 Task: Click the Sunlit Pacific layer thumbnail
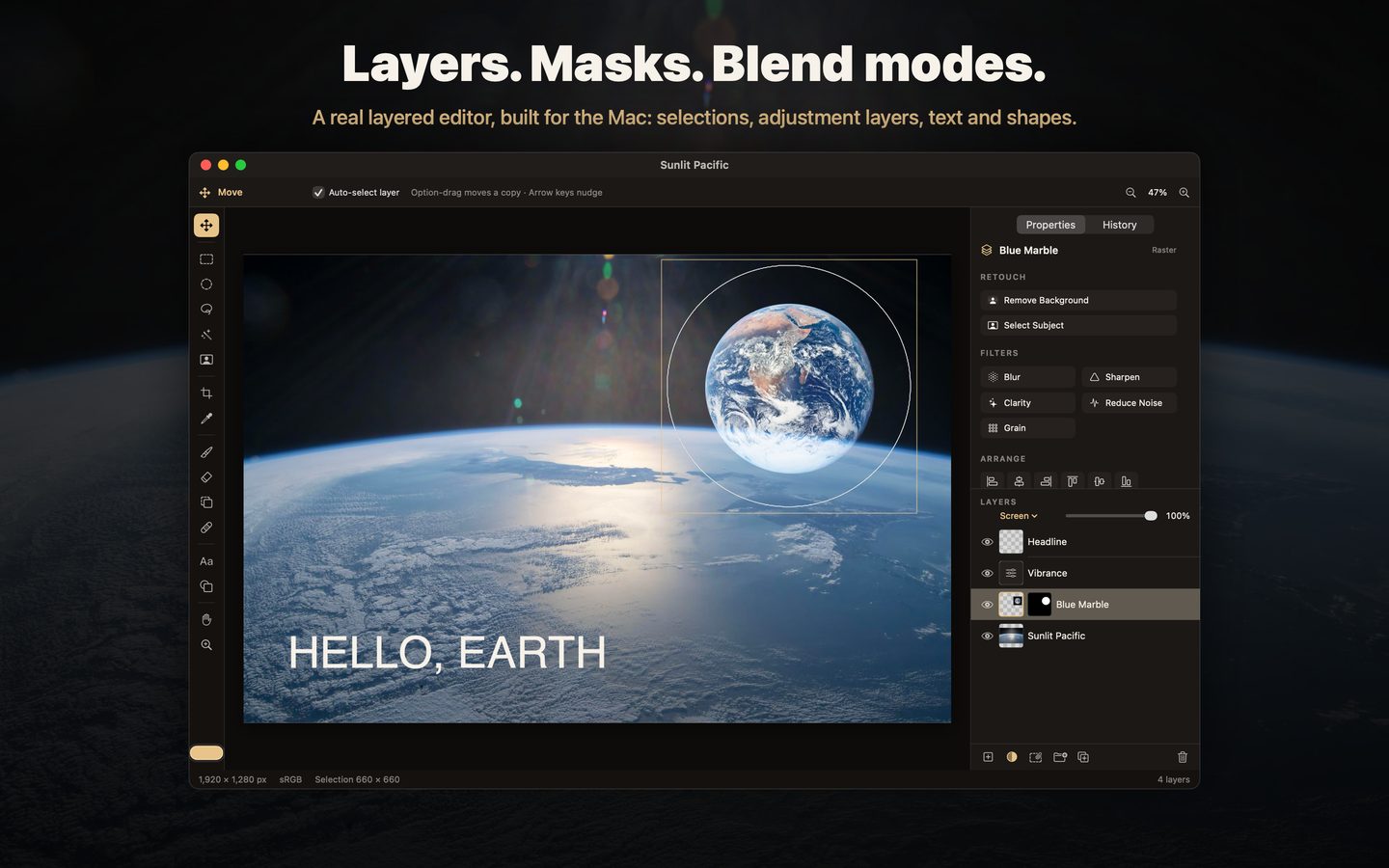click(1011, 636)
